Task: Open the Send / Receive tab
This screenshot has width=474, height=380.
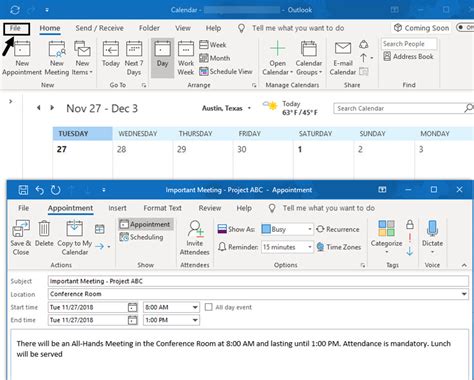Action: [99, 28]
